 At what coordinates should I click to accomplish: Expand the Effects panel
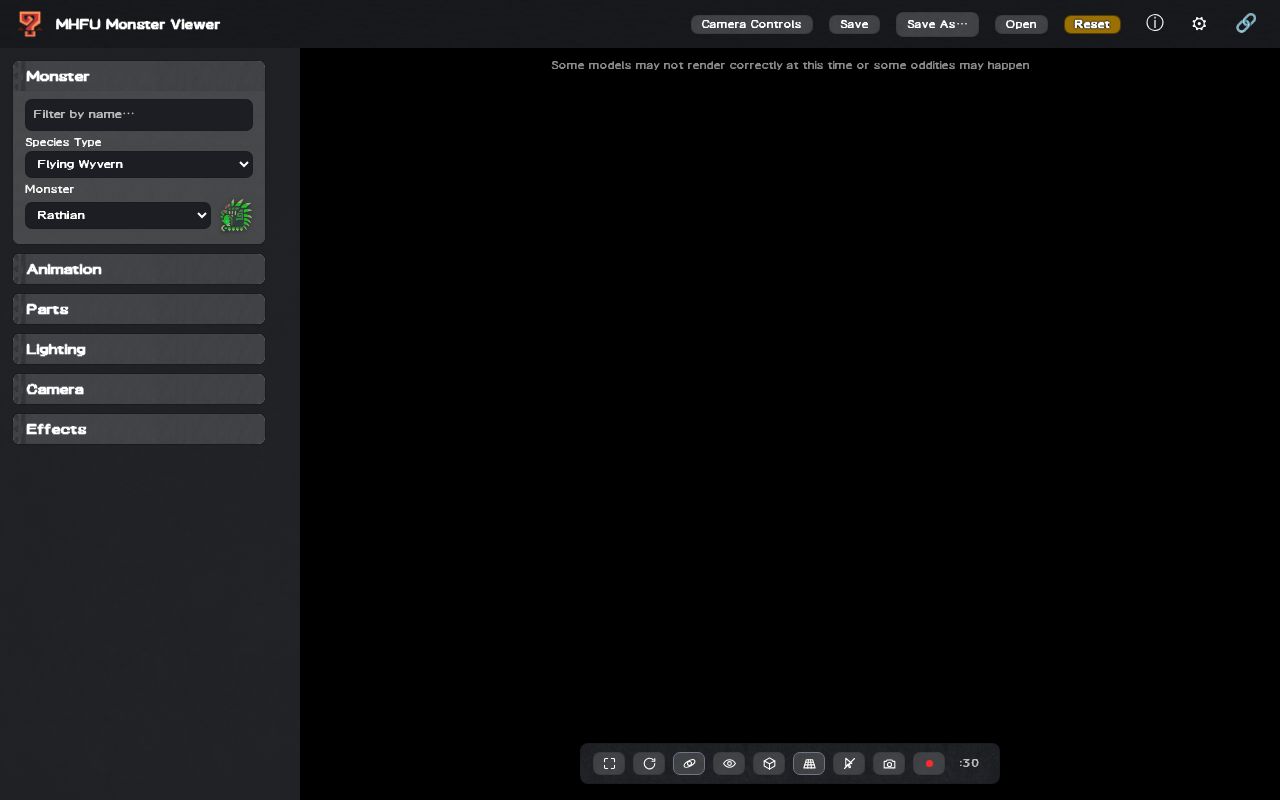139,429
